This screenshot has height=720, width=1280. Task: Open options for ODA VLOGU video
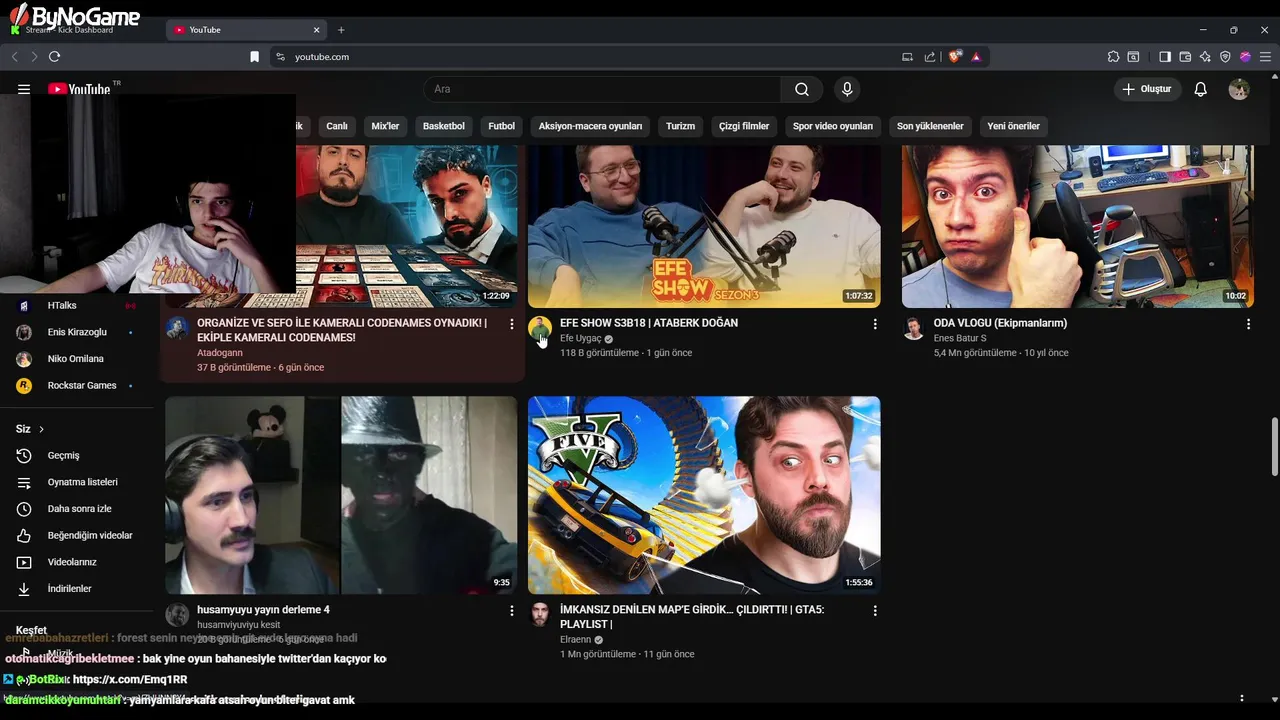(x=1248, y=324)
